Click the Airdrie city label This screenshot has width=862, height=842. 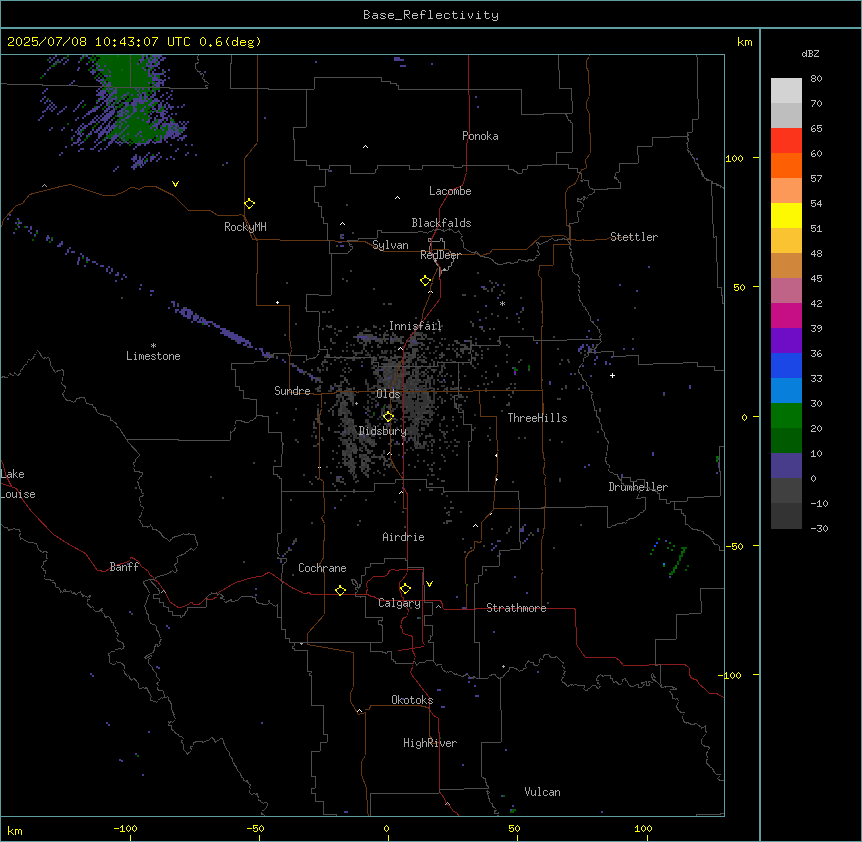pos(403,537)
